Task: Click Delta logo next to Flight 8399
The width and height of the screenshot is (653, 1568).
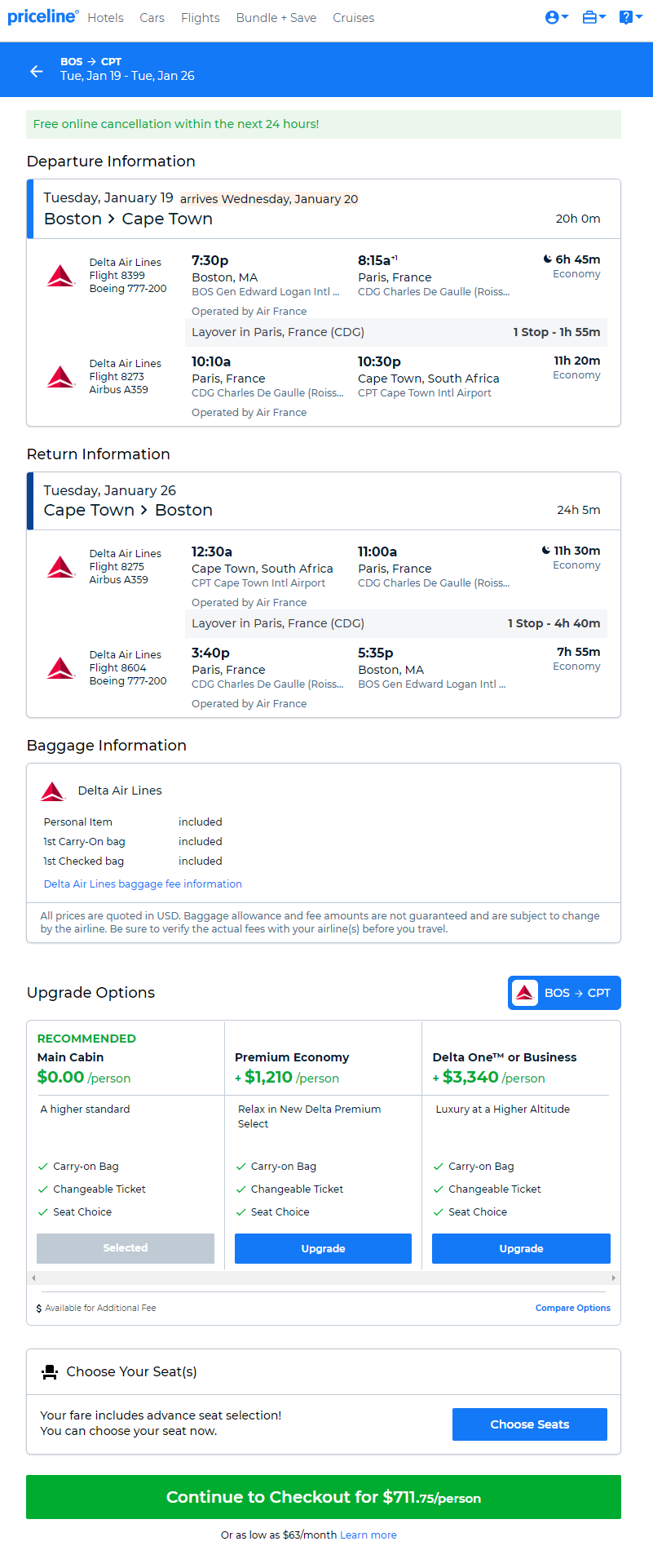Action: tap(60, 276)
